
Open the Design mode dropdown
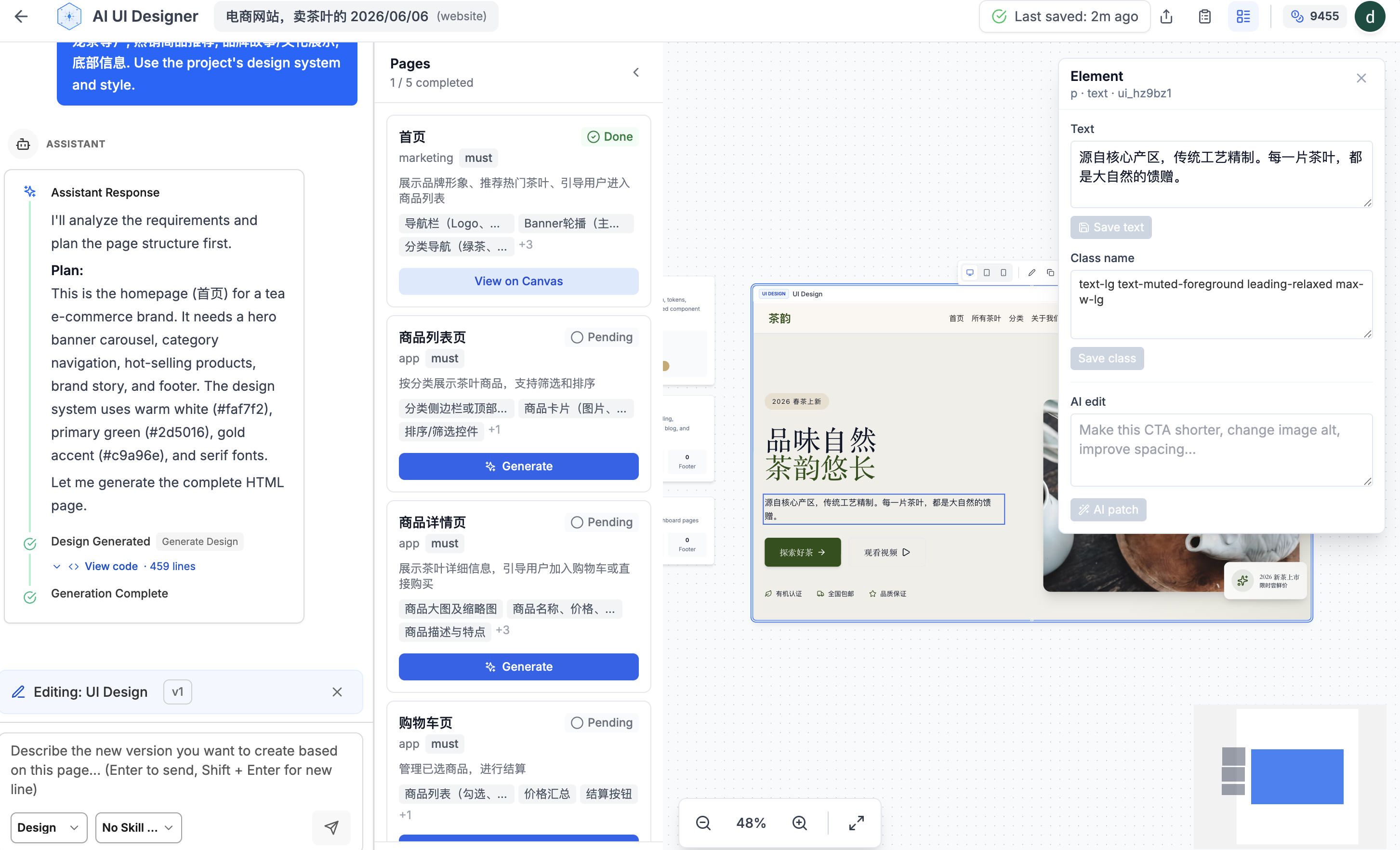(x=49, y=827)
